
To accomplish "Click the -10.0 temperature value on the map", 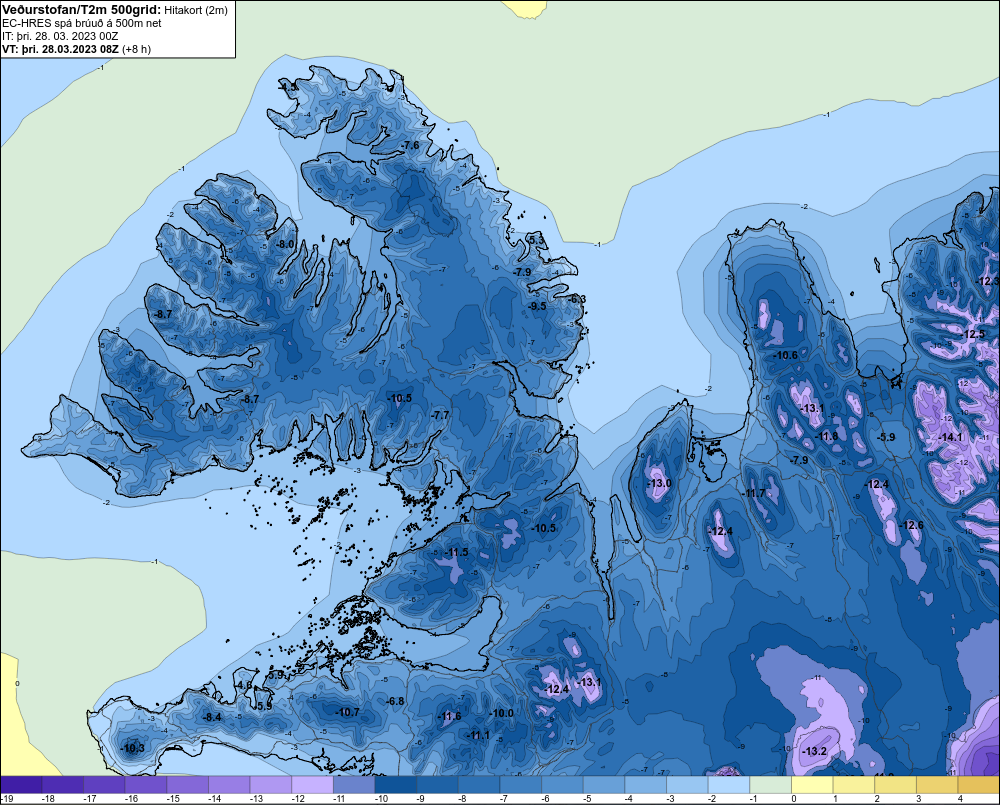I will coord(501,714).
